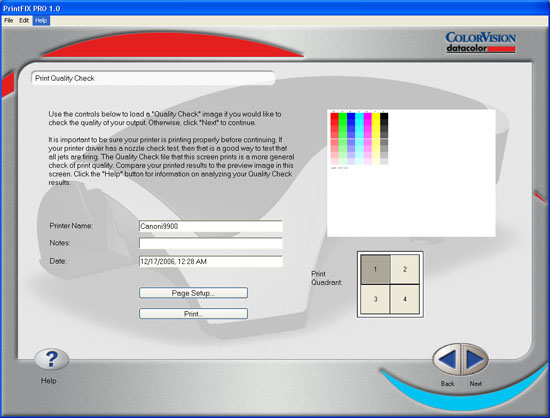
Task: Open the Page Setup dialog
Action: pyautogui.click(x=193, y=293)
